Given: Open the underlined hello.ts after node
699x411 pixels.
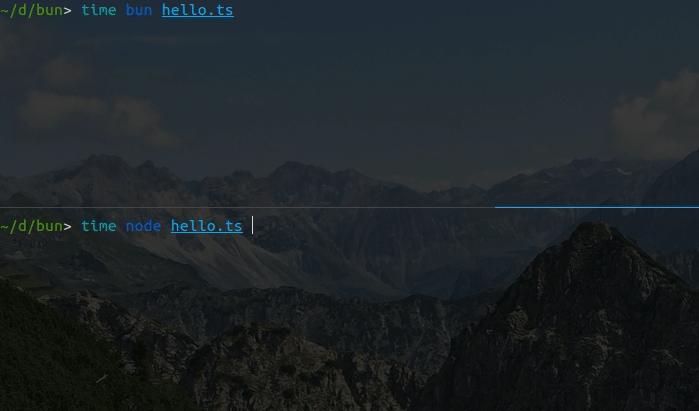Looking at the screenshot, I should (x=206, y=226).
